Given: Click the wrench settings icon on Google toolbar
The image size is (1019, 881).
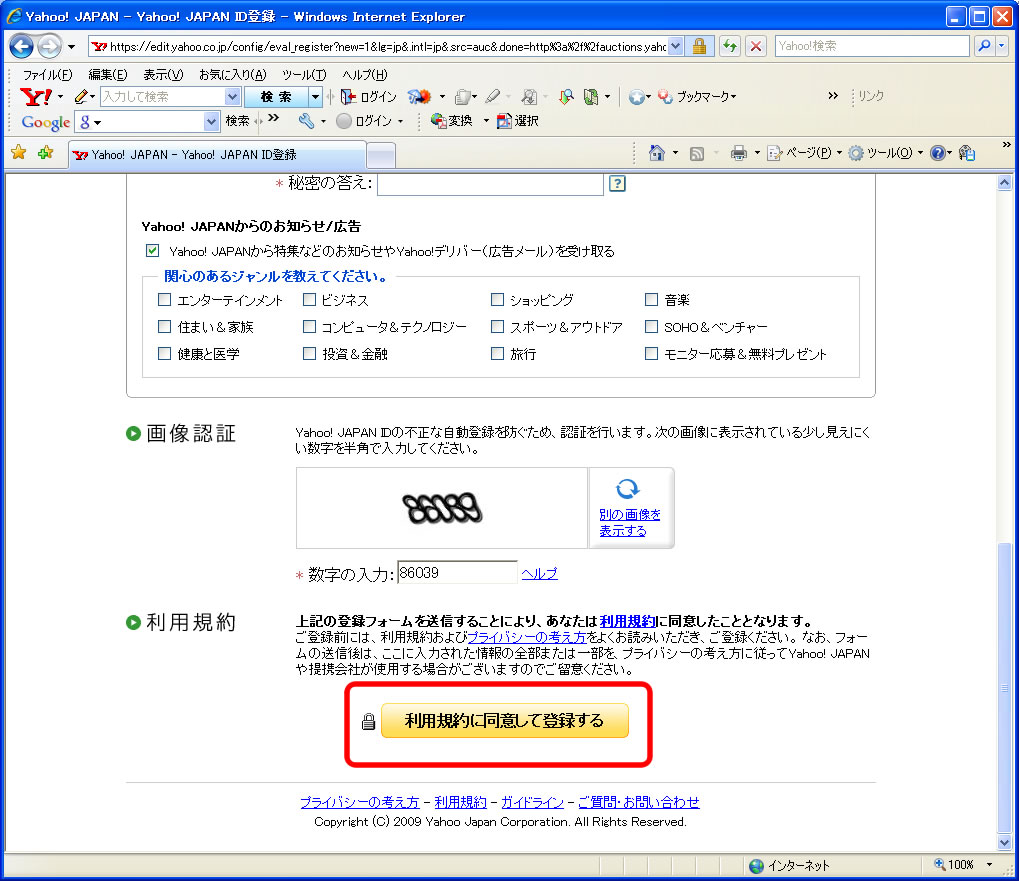Looking at the screenshot, I should [306, 121].
